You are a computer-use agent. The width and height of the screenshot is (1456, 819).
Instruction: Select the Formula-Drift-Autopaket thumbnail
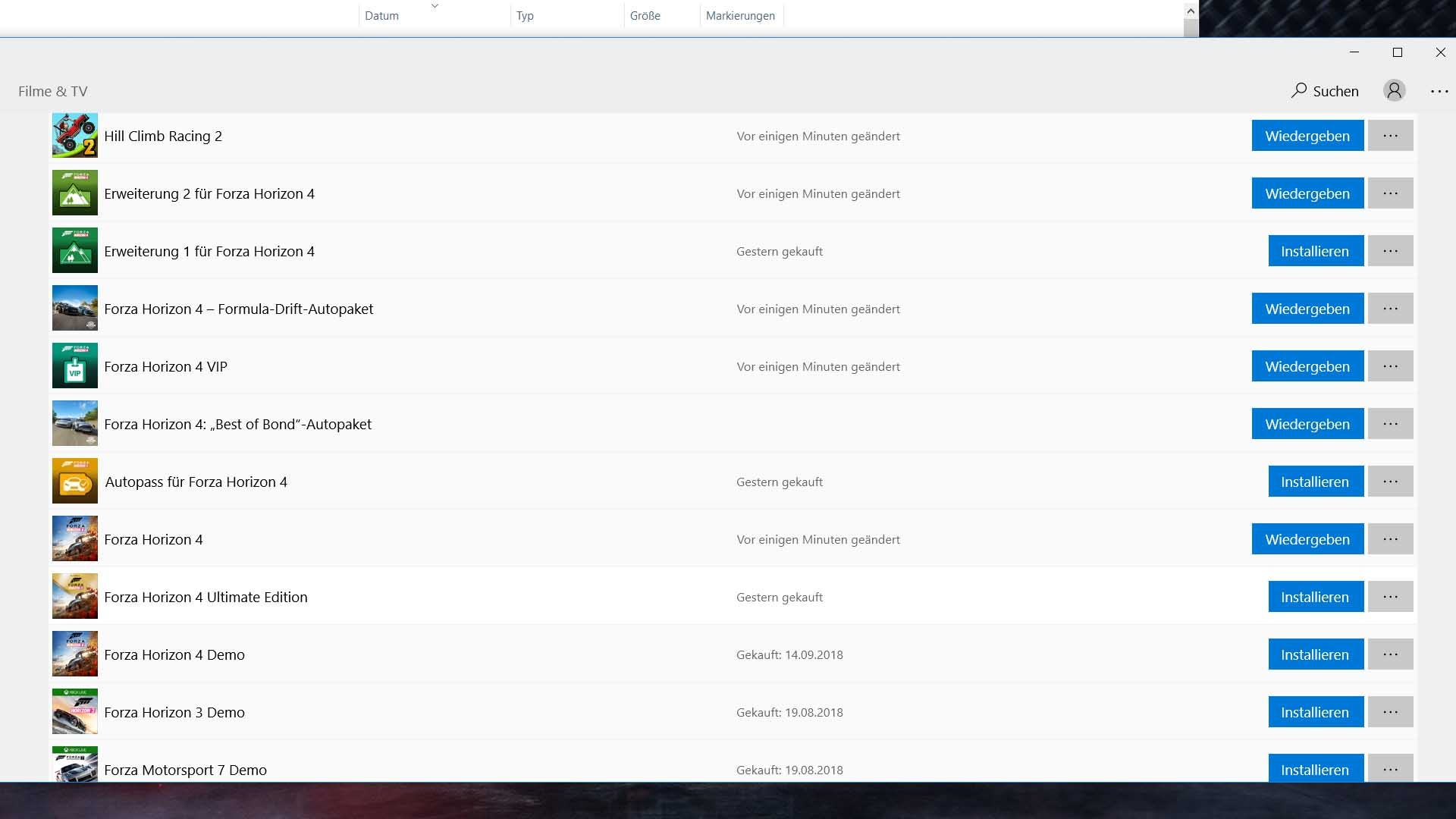point(75,308)
